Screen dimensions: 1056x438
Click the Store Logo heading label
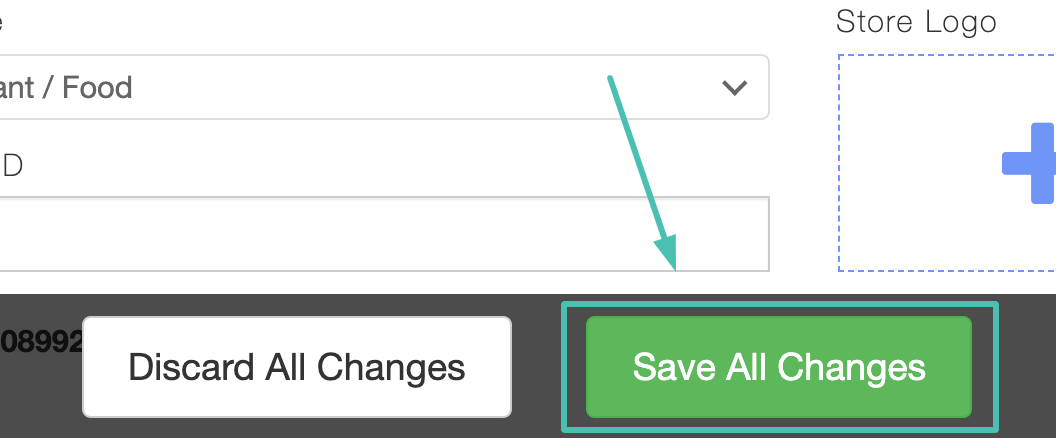point(916,22)
